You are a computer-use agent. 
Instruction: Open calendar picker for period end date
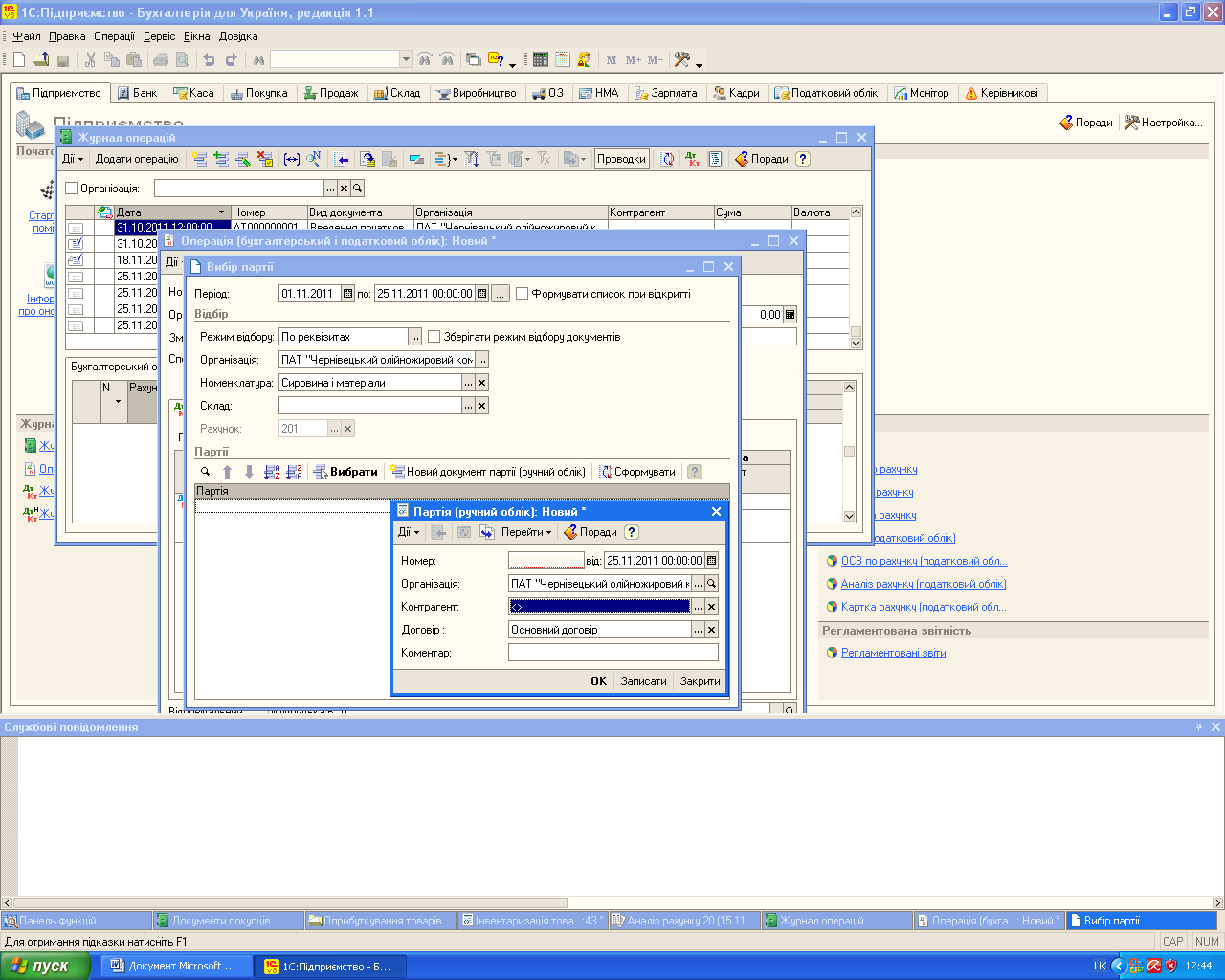(x=481, y=294)
